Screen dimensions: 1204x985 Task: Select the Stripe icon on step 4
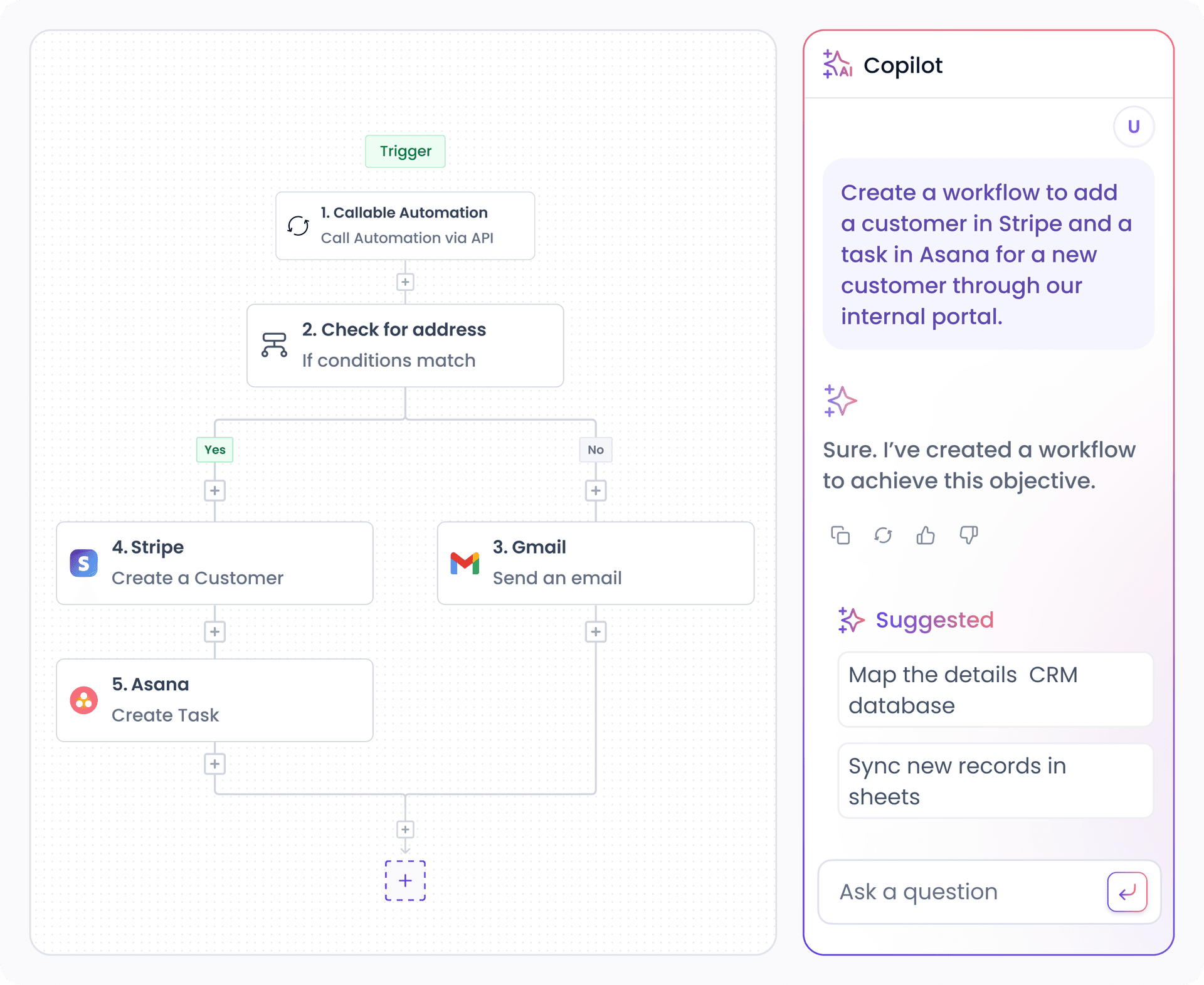click(x=83, y=562)
